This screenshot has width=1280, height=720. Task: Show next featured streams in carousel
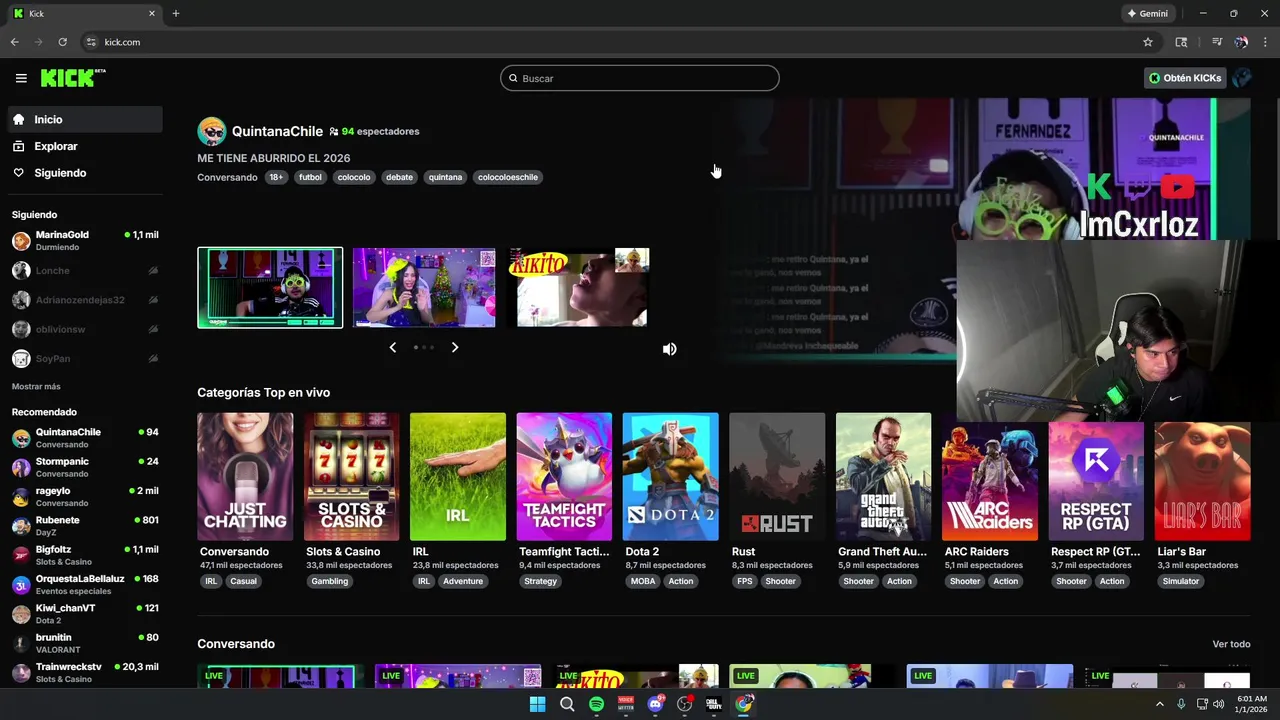pos(455,347)
